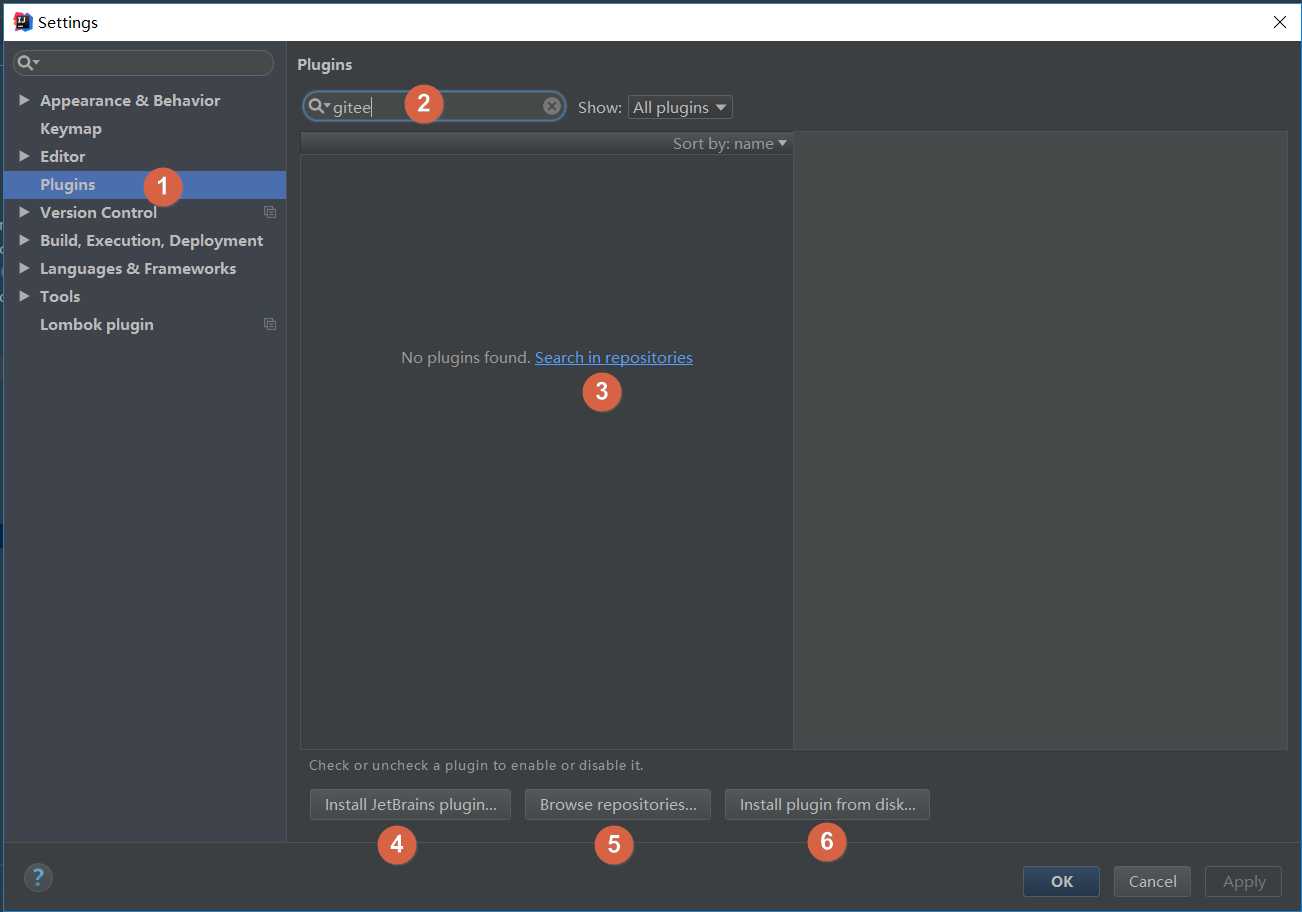Click Install plugin from disk button
Image resolution: width=1302 pixels, height=912 pixels.
[x=827, y=805]
